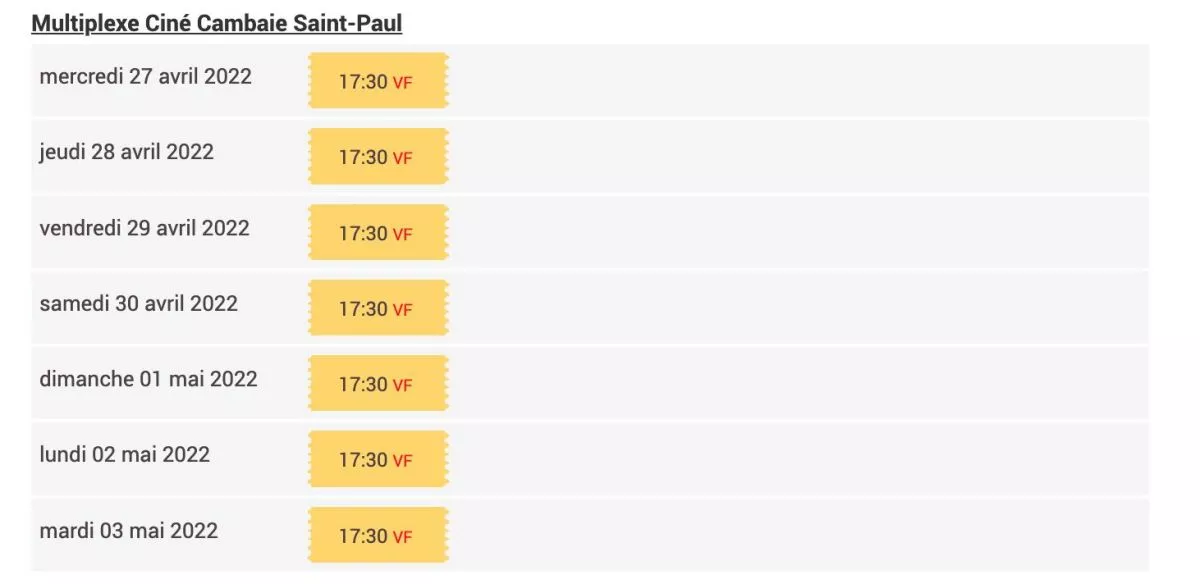This screenshot has height=584, width=1200.
Task: Choose 17:30 screening on vendredi 29 avril
Action: click(x=378, y=233)
